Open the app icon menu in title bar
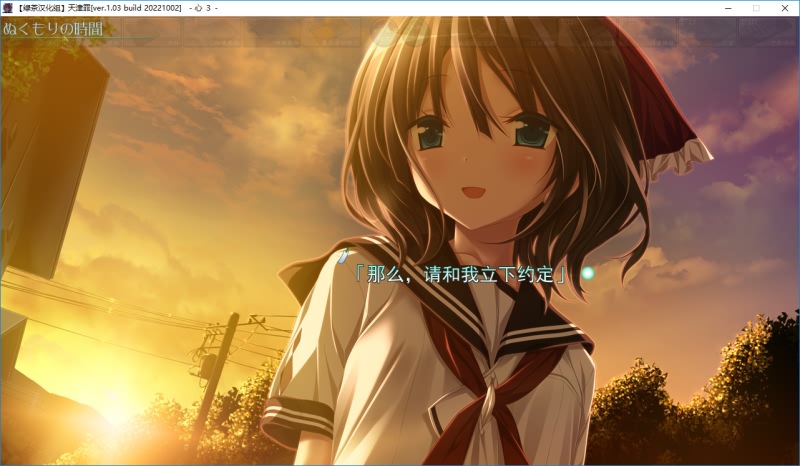This screenshot has height=466, width=800. pyautogui.click(x=8, y=8)
